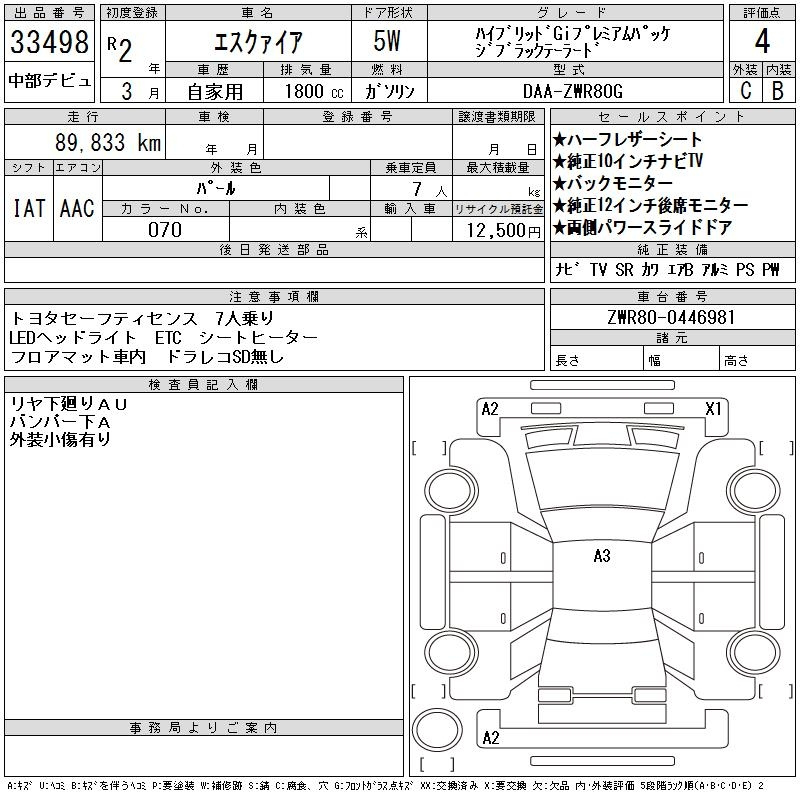Click the chassis number ZWR80-0446981
This screenshot has height=800, width=800.
(671, 317)
